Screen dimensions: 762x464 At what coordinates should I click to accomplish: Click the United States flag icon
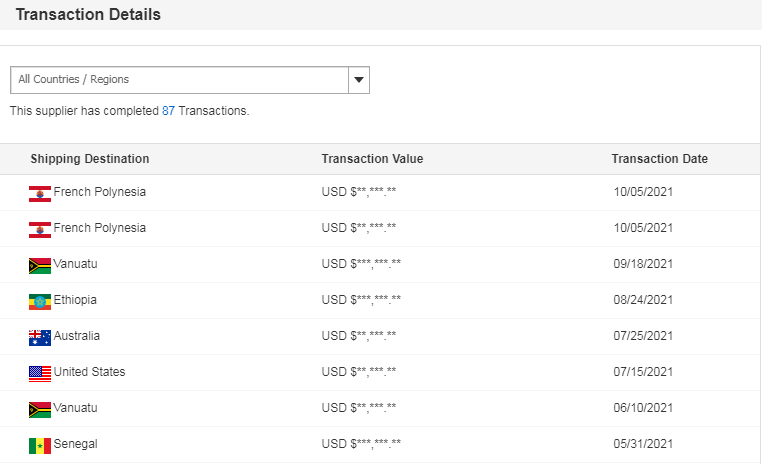coord(40,373)
